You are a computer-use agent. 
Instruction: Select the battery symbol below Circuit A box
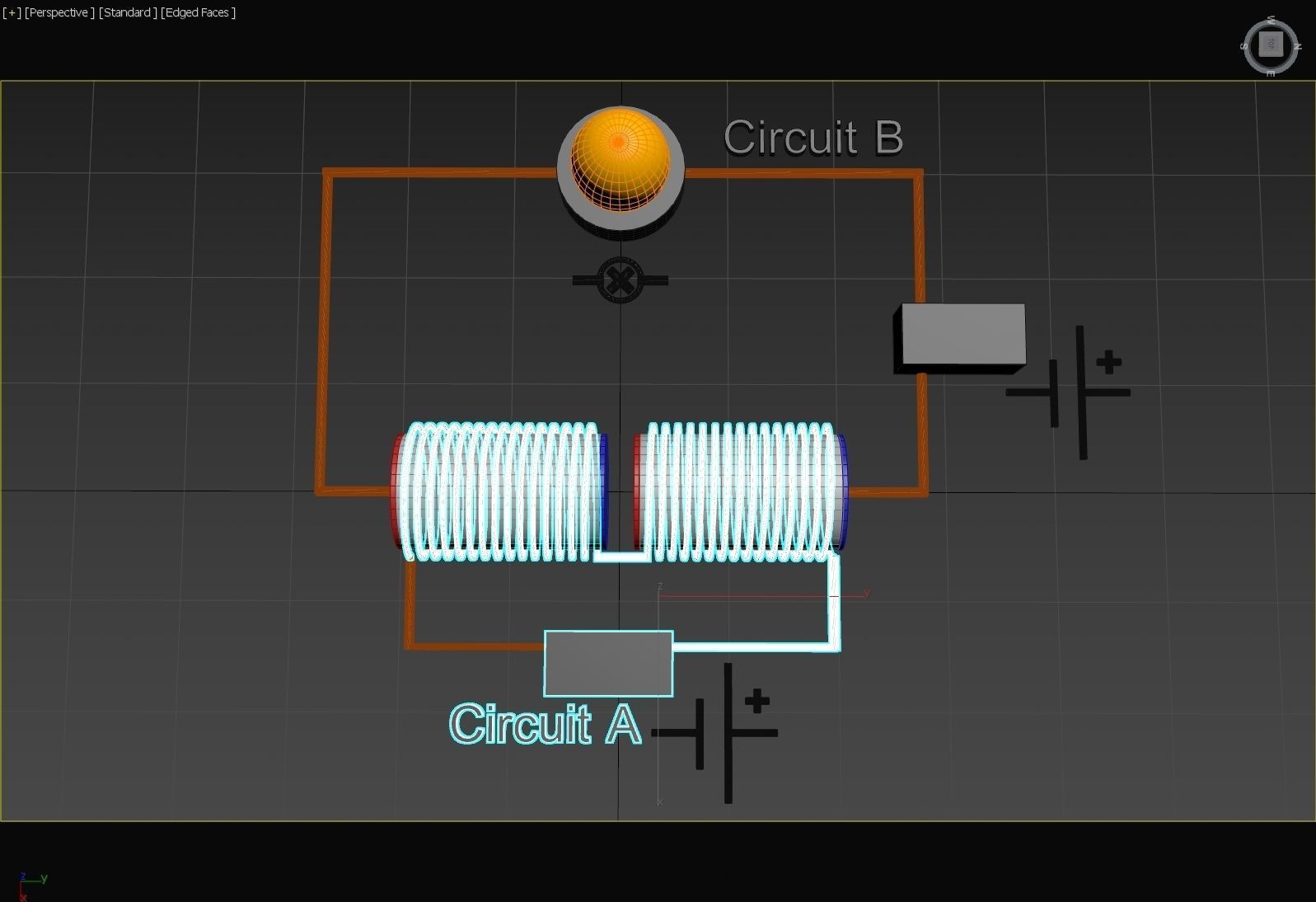(x=714, y=732)
